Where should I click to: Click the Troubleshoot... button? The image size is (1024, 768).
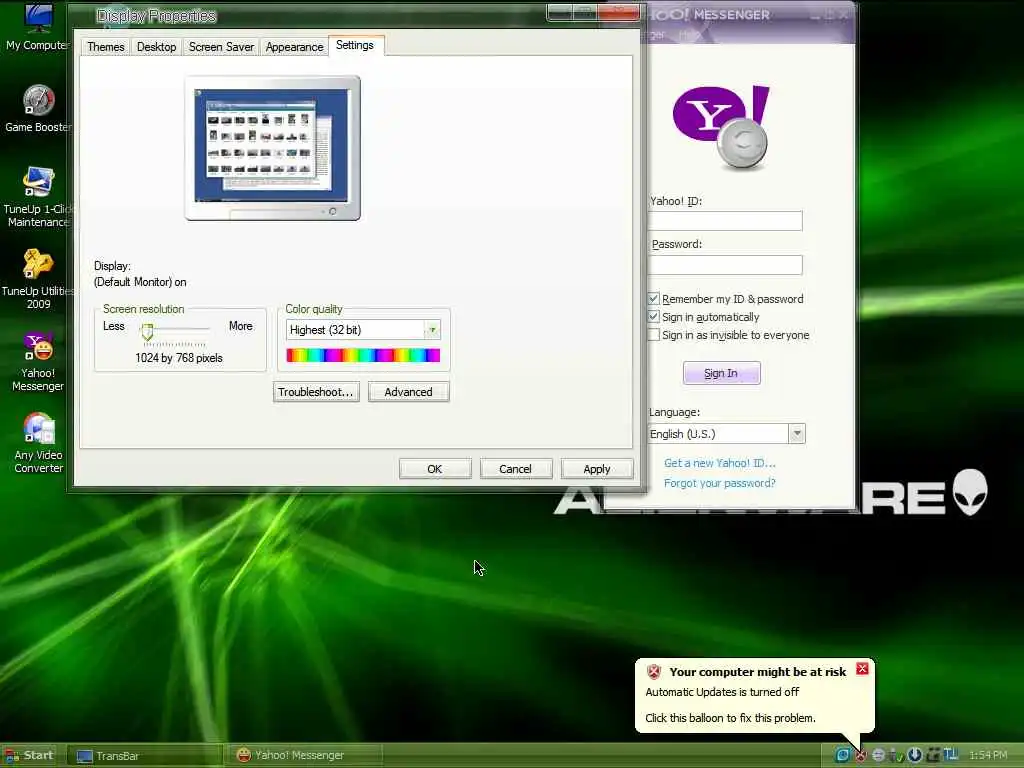316,392
